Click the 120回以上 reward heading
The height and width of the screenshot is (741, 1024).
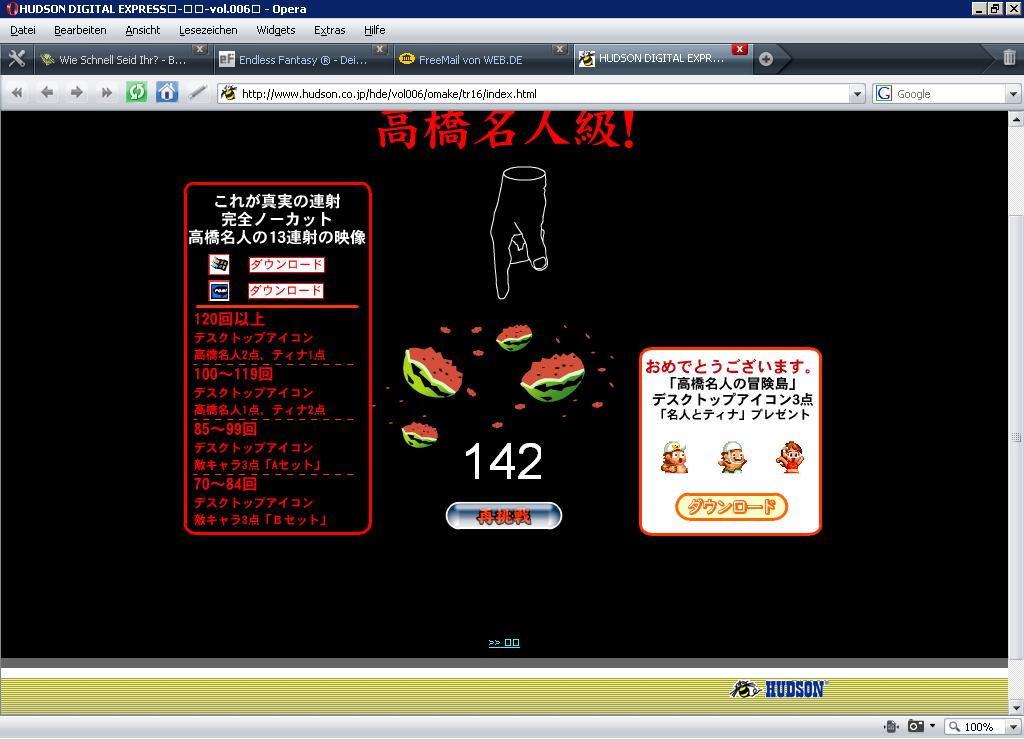click(x=229, y=319)
